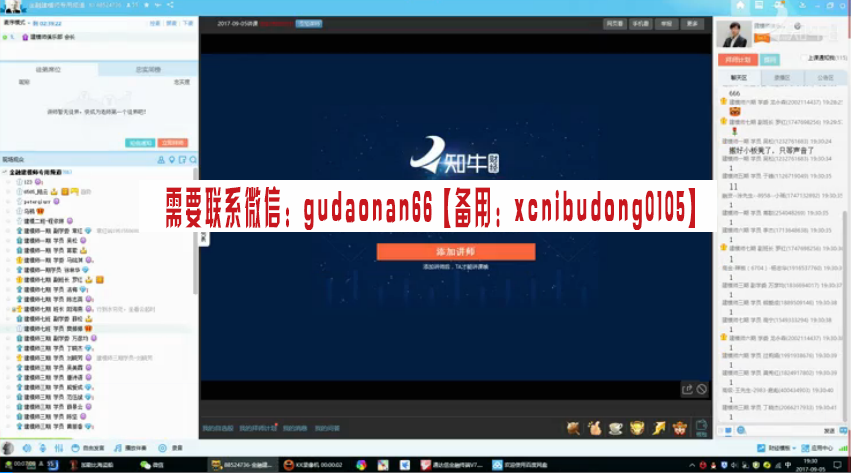Viewport: 851px width, 473px height.
Task: Click the microphone icon in bottom bar
Action: pos(43,448)
